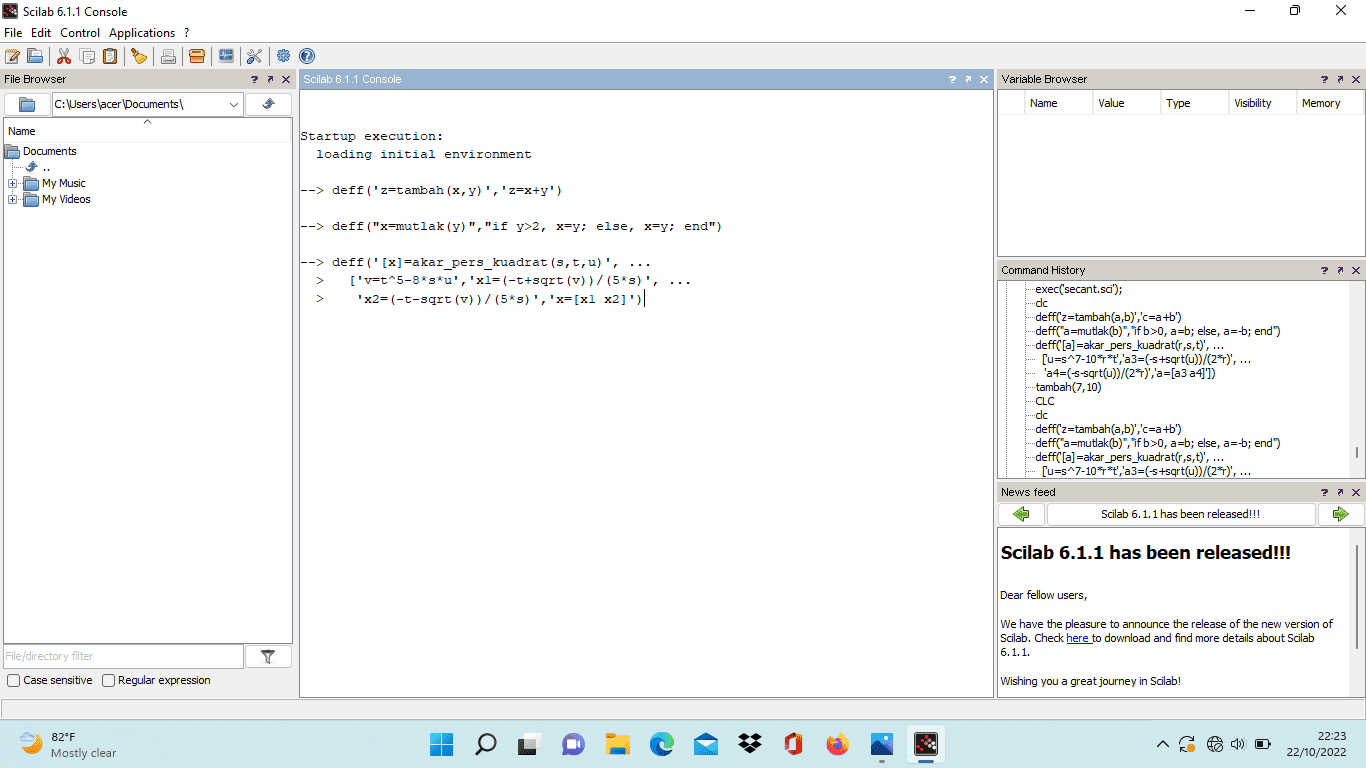Show next news with green right arrow
This screenshot has height=768, width=1366.
(x=1340, y=514)
